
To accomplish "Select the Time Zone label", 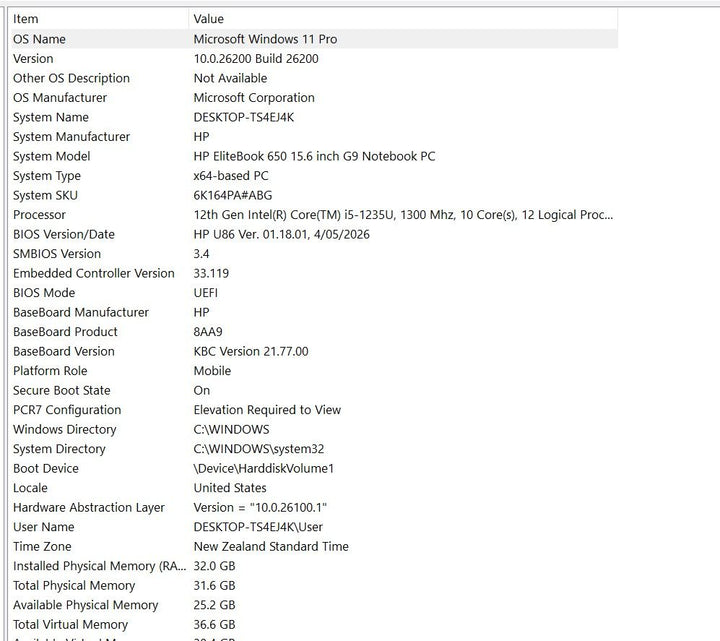I will (42, 546).
